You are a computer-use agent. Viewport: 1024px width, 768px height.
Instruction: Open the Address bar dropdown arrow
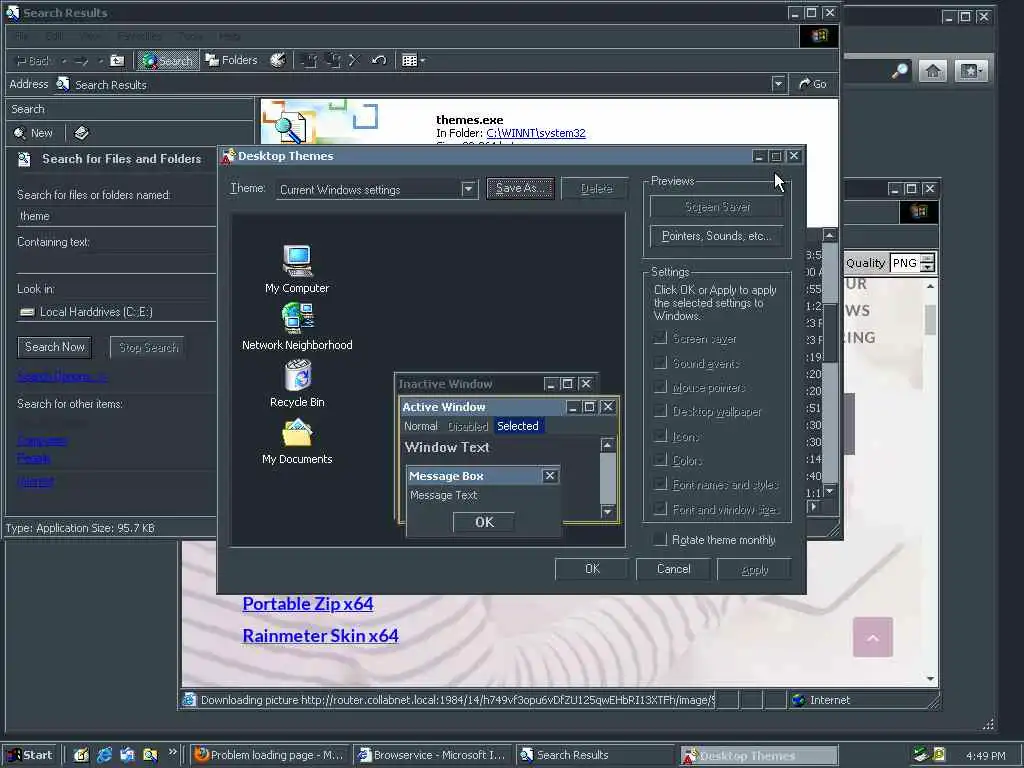pos(778,84)
